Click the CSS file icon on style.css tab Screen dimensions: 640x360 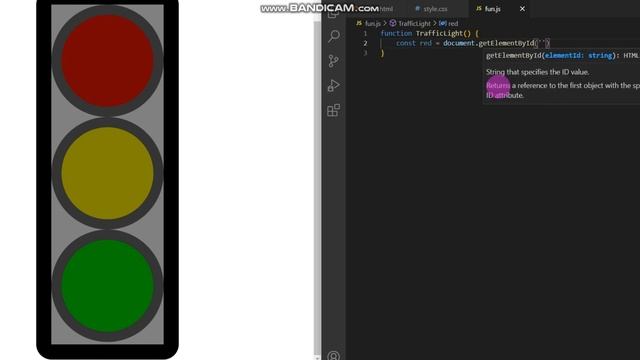[x=418, y=9]
